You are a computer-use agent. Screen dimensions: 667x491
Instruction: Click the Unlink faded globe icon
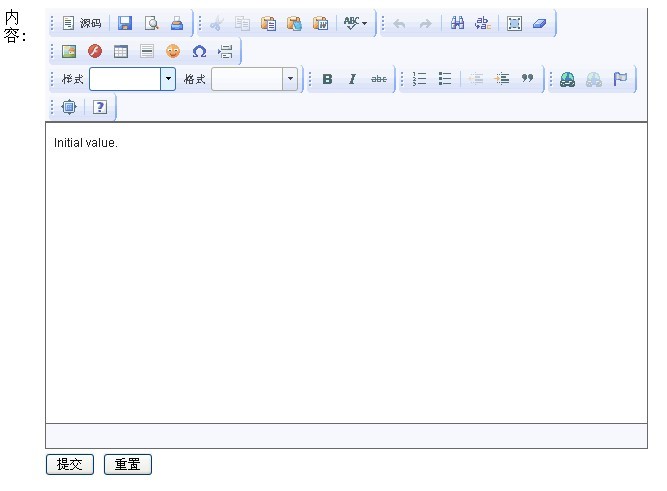[594, 79]
